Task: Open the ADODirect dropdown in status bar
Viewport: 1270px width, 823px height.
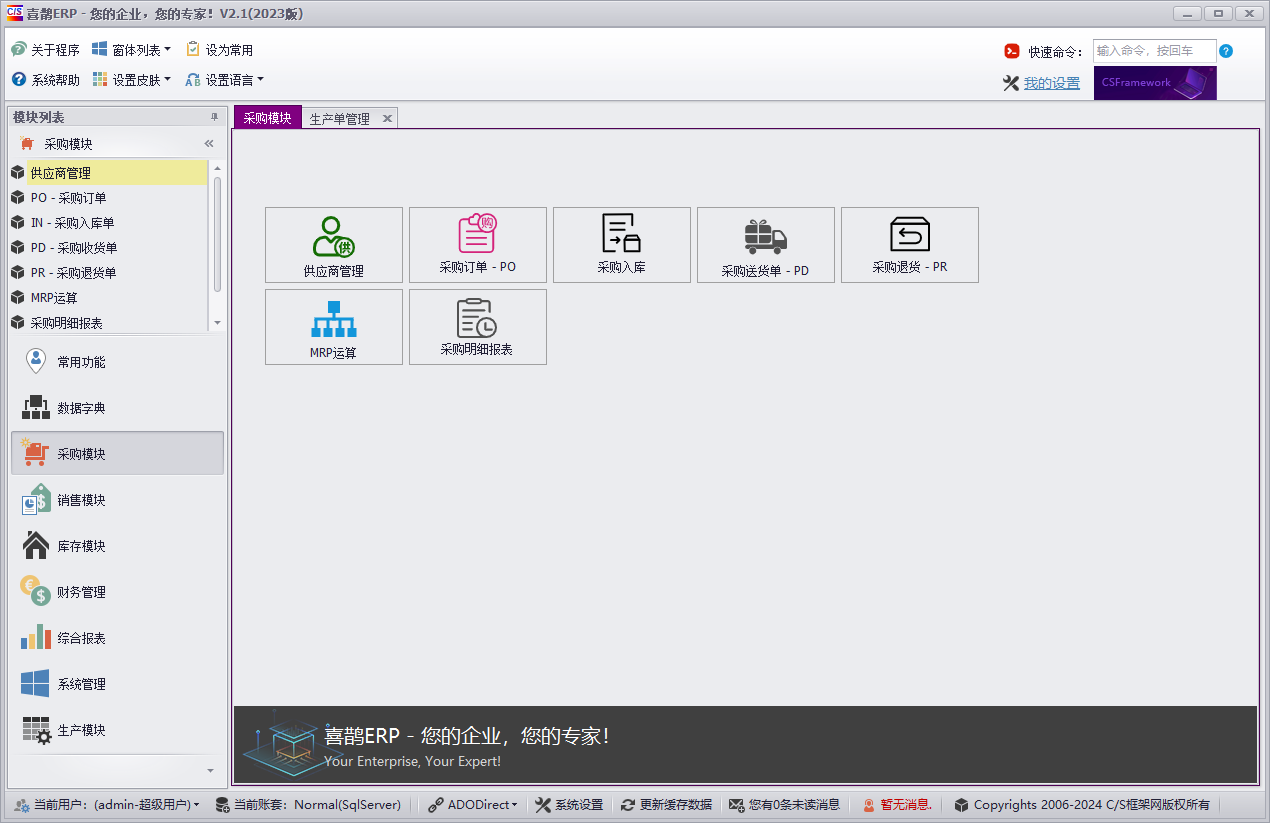Action: [x=473, y=804]
